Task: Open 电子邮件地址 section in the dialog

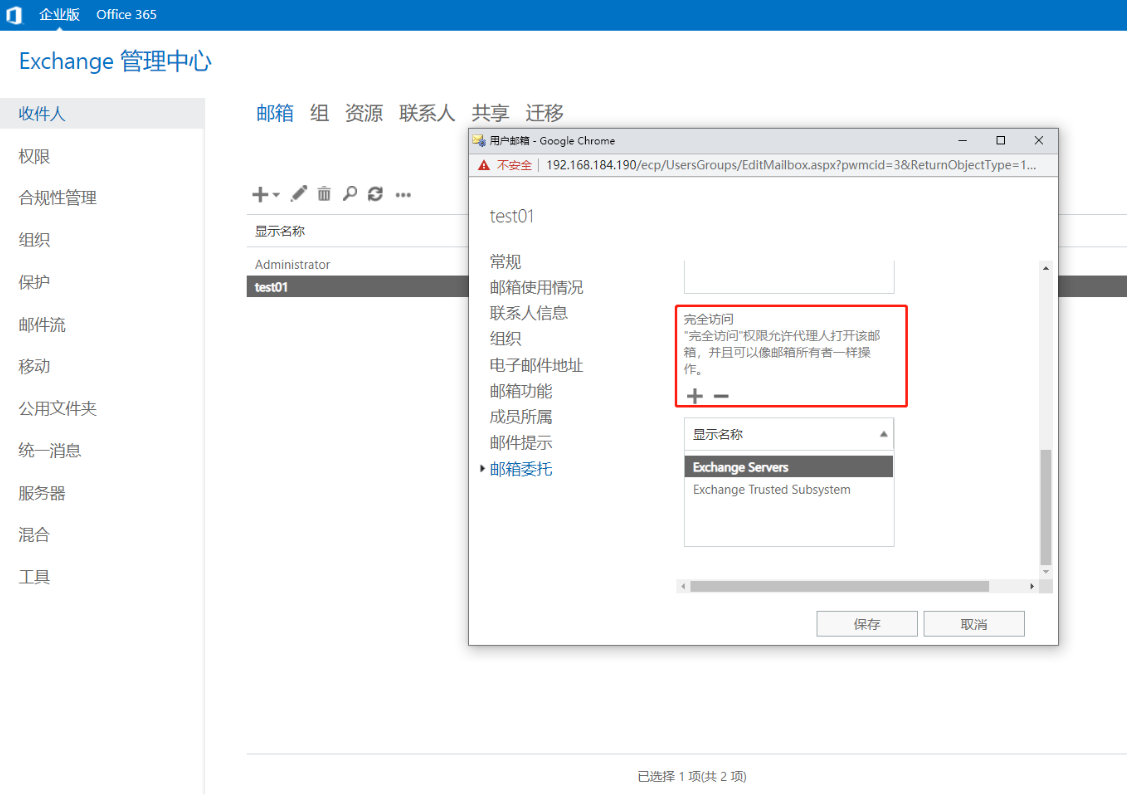Action: [536, 365]
